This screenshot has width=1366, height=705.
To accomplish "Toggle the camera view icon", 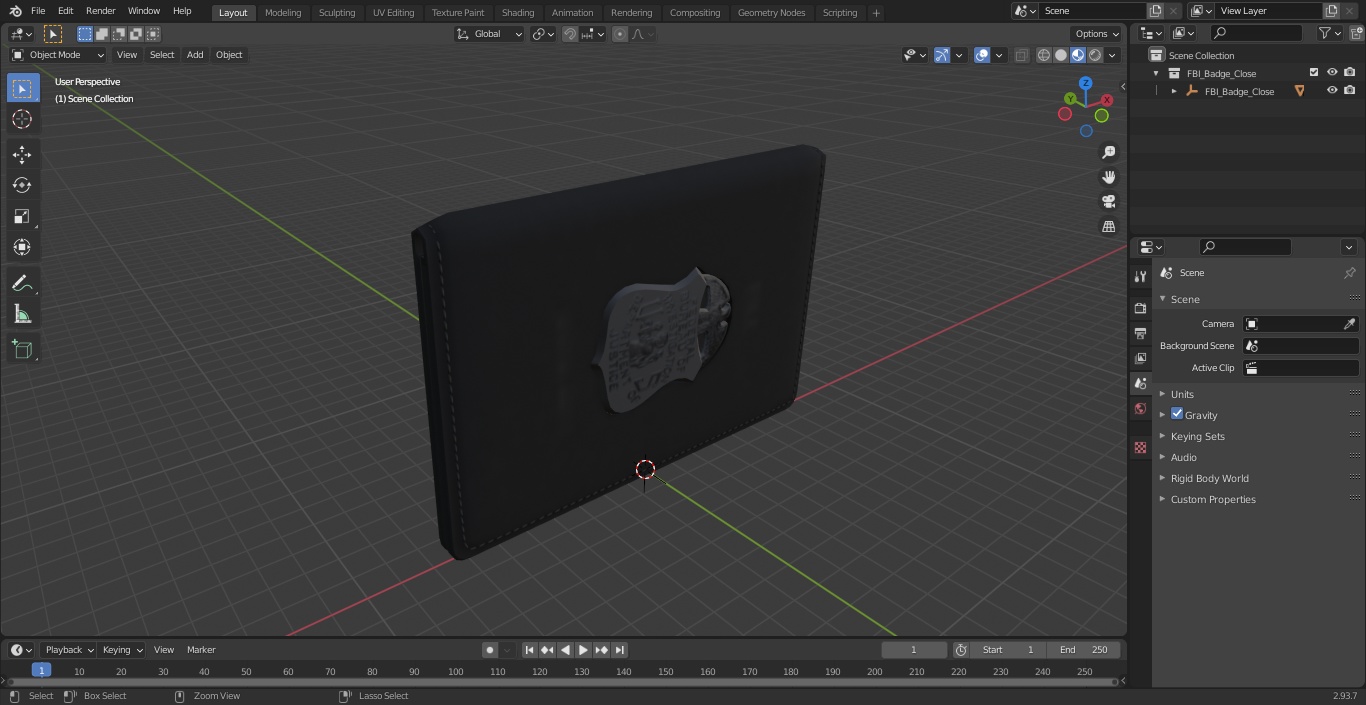I will (1109, 201).
